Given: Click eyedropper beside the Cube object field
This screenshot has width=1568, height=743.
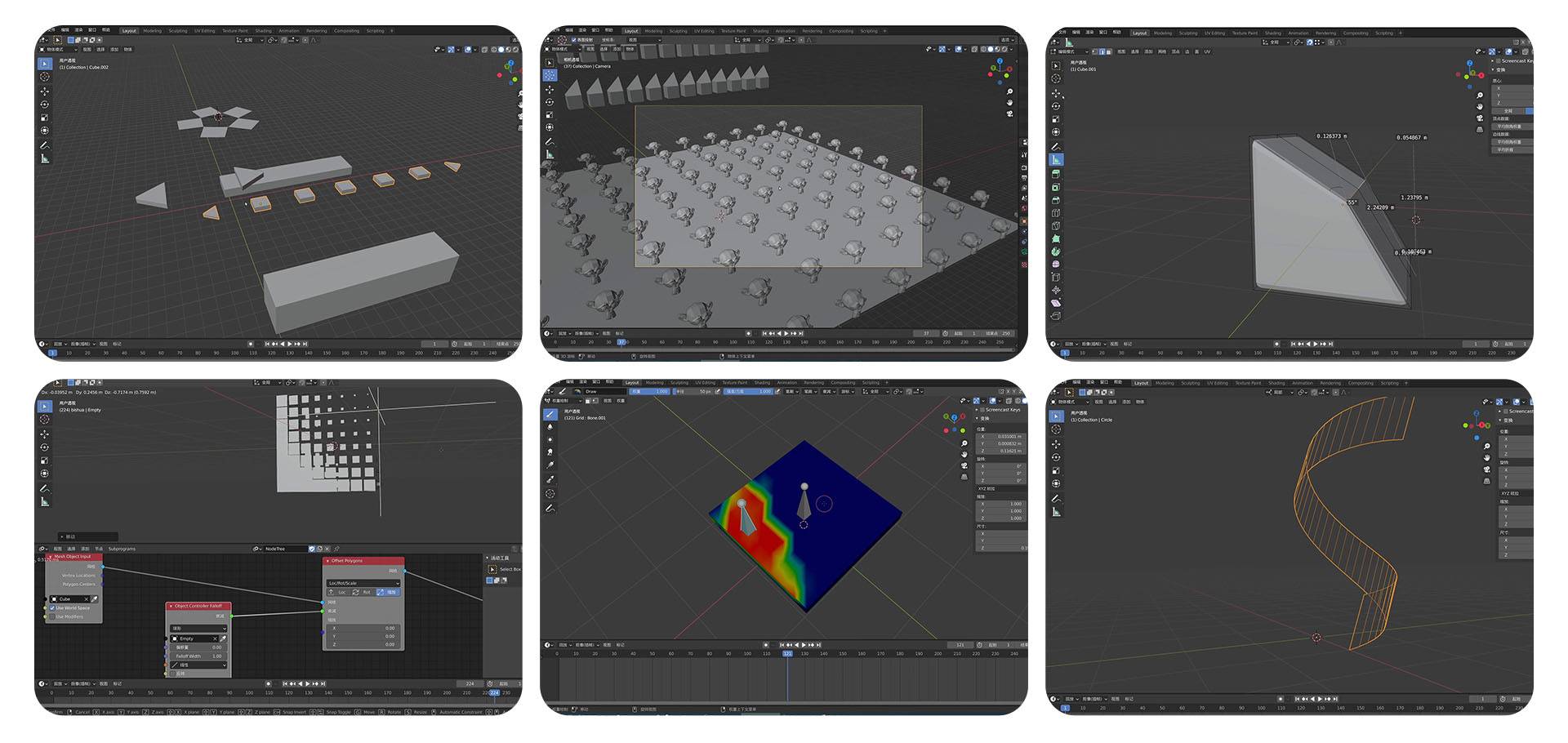Looking at the screenshot, I should point(94,599).
